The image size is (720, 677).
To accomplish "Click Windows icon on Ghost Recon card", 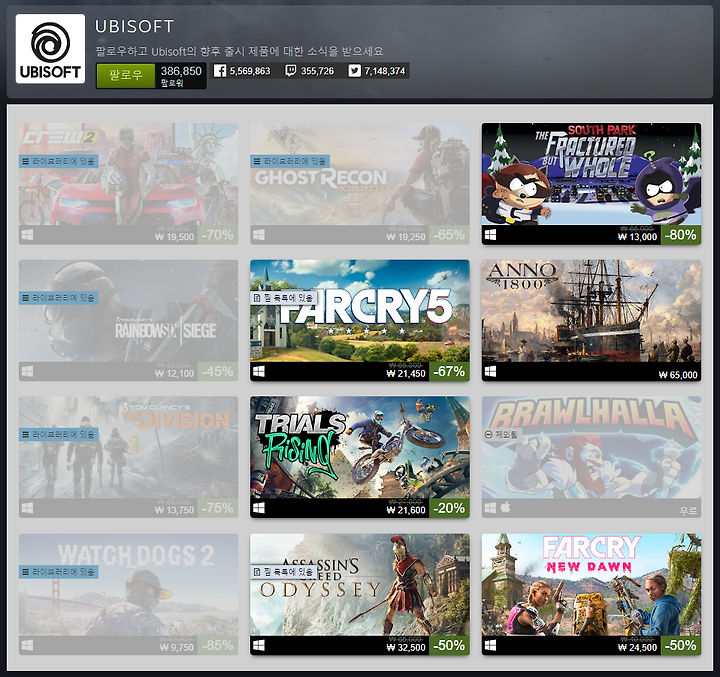I will click(x=259, y=235).
